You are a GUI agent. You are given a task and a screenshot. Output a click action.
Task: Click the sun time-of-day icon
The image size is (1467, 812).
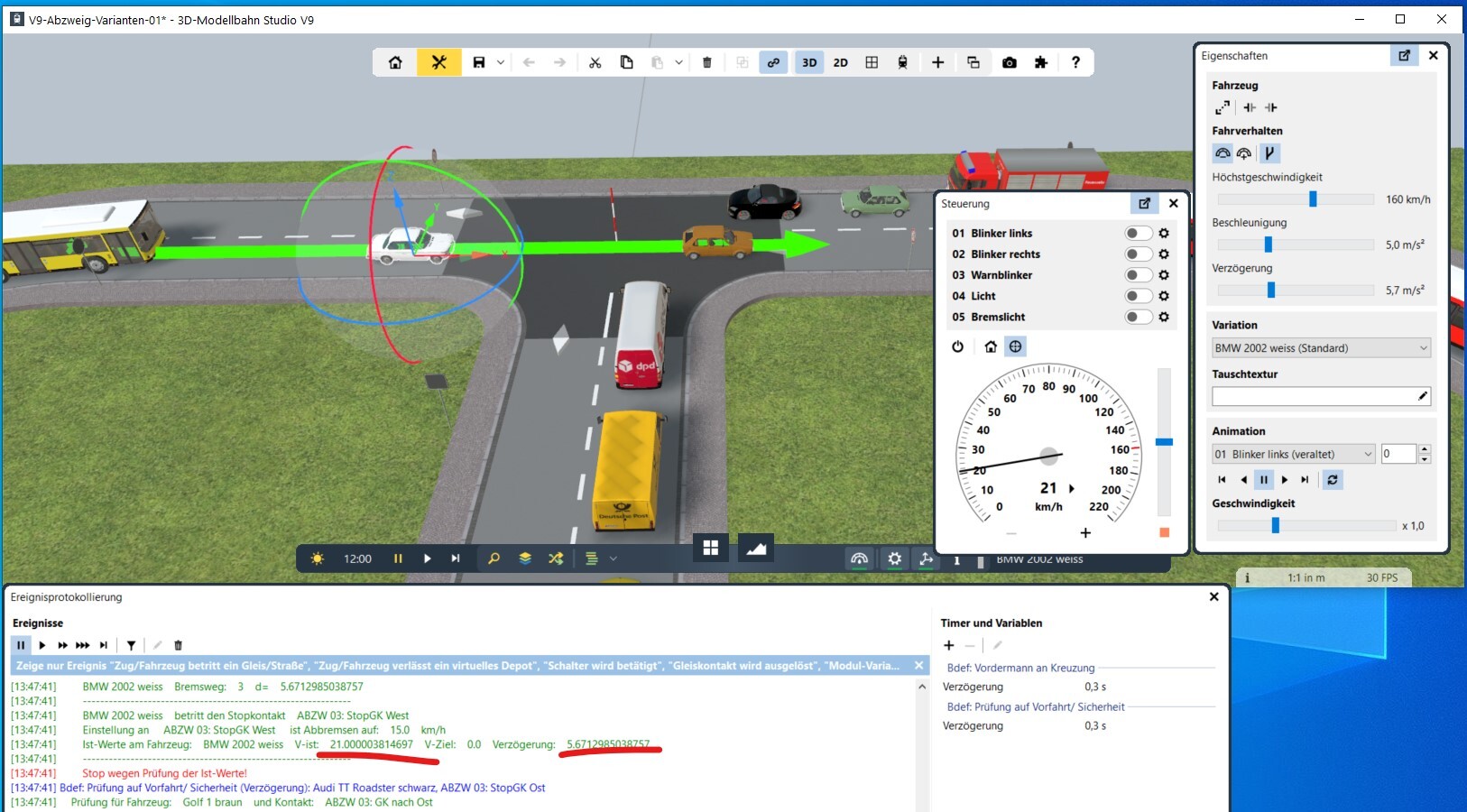pos(317,558)
